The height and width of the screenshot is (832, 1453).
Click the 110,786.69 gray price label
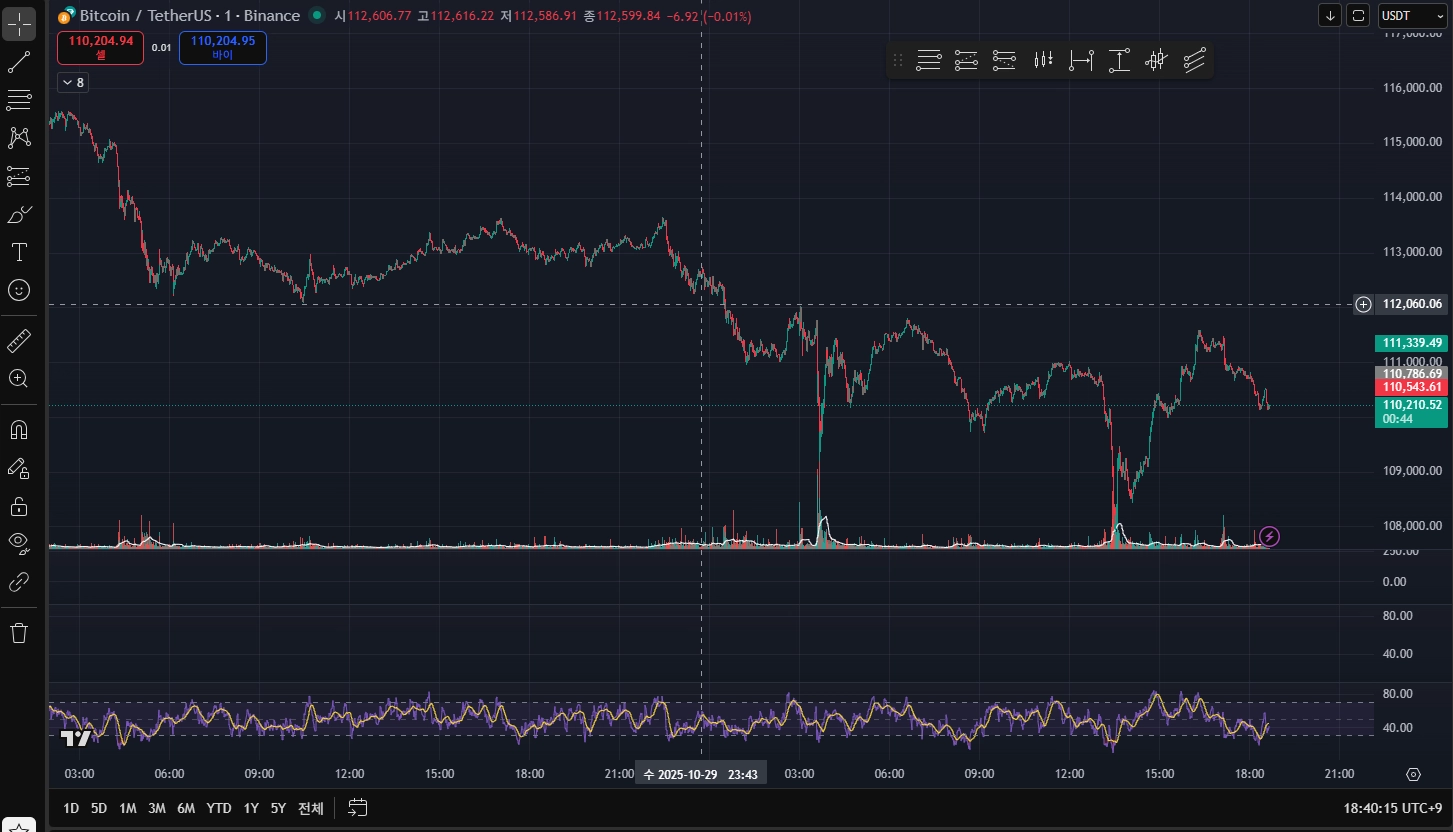pos(1412,373)
